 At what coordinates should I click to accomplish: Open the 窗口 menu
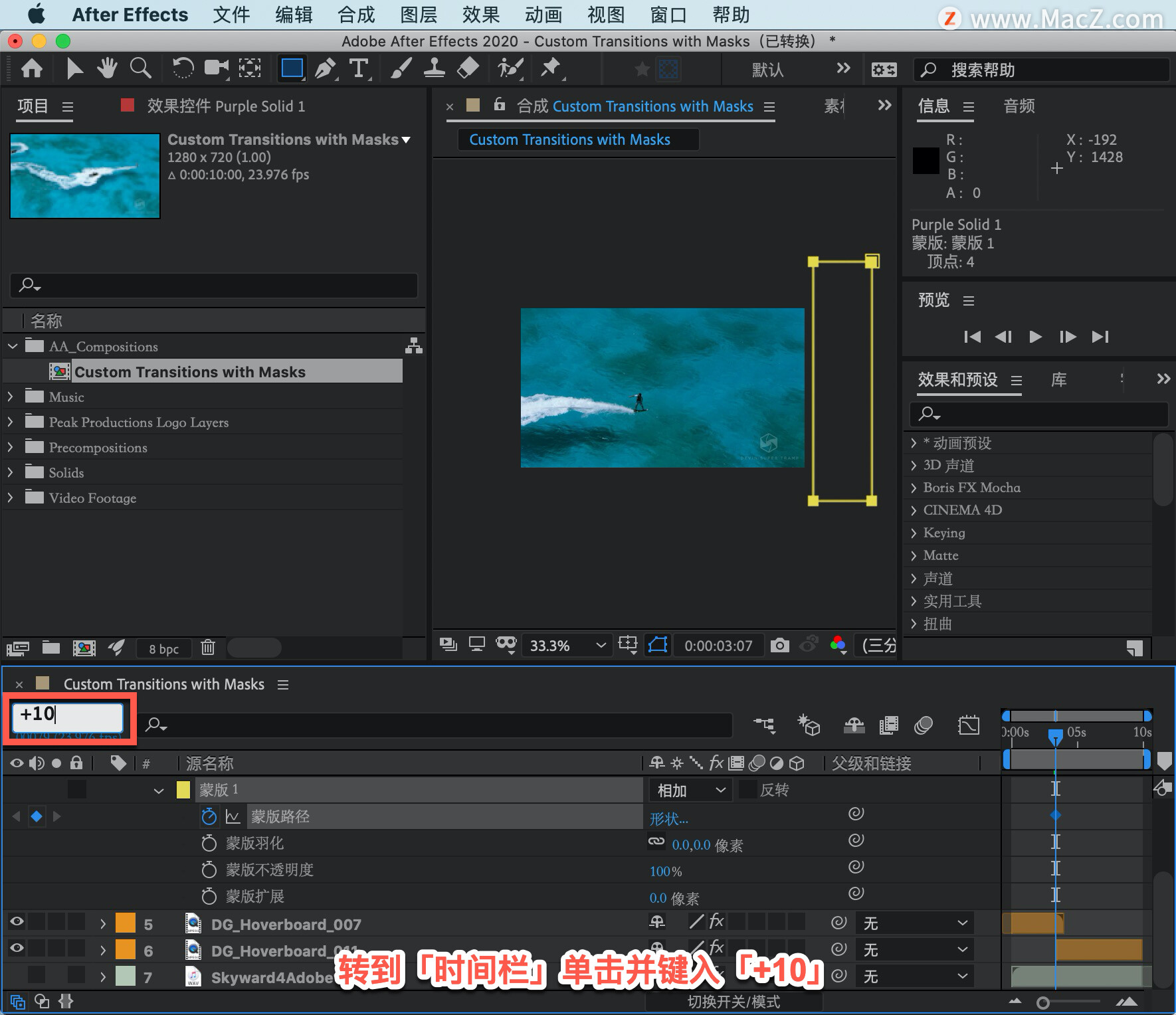(668, 15)
